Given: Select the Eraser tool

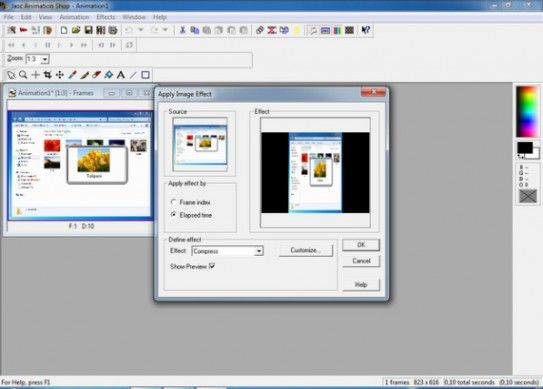Looking at the screenshot, I should pos(96,74).
